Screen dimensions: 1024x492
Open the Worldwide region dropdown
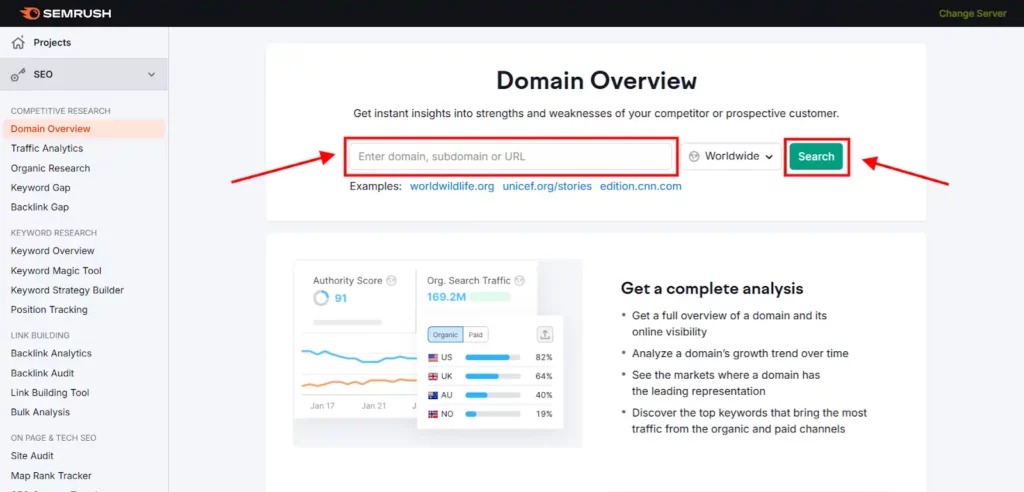733,156
